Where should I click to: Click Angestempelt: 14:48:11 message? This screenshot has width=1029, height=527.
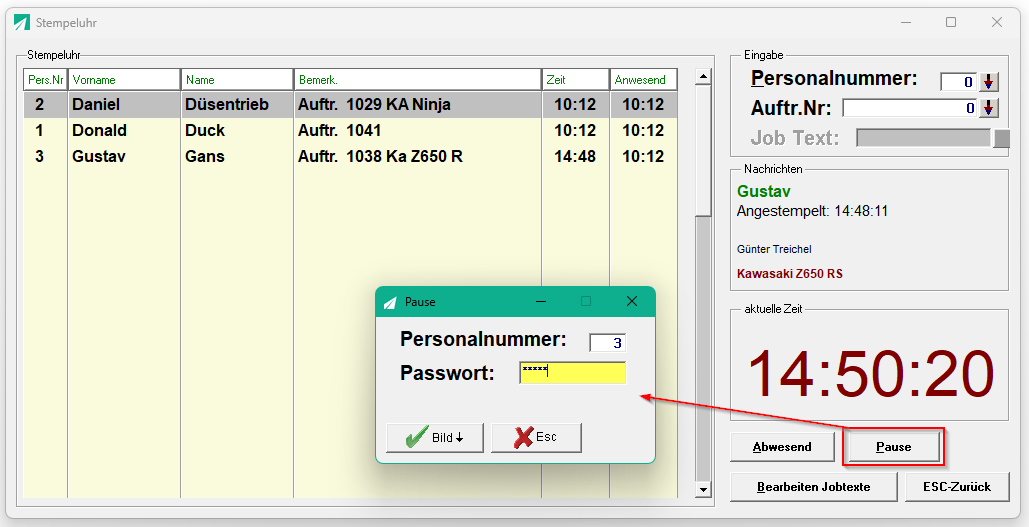812,212
